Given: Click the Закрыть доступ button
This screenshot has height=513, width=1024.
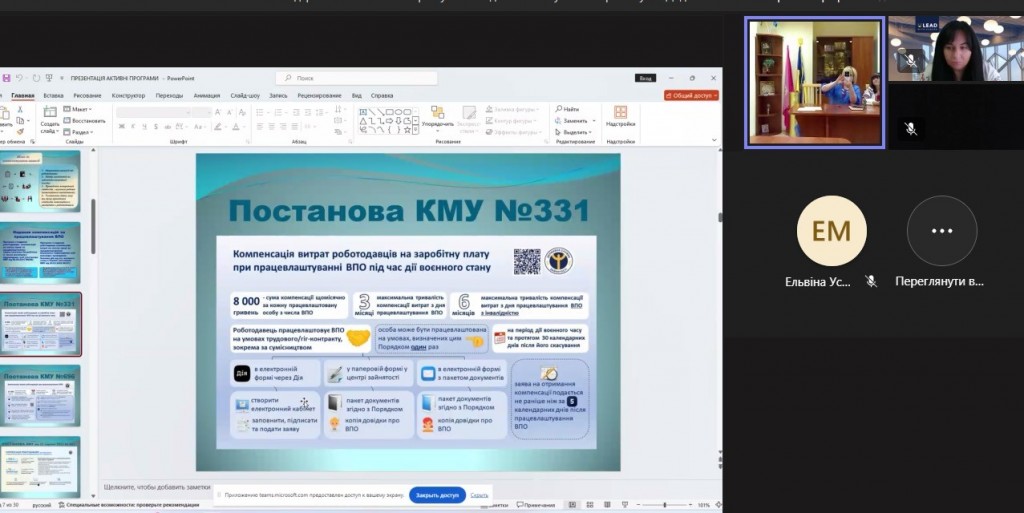Looking at the screenshot, I should coord(437,494).
